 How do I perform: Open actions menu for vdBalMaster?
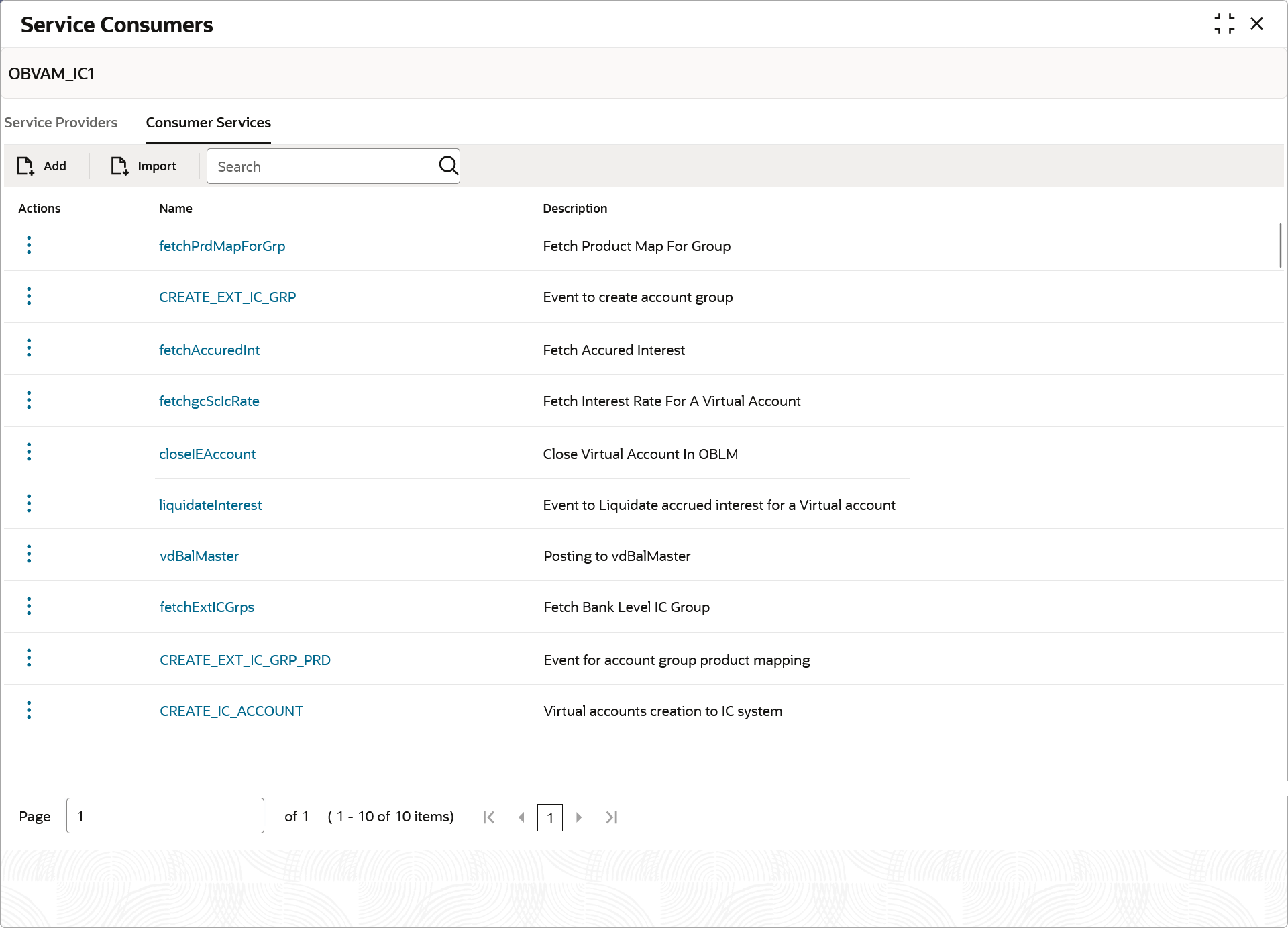click(29, 554)
